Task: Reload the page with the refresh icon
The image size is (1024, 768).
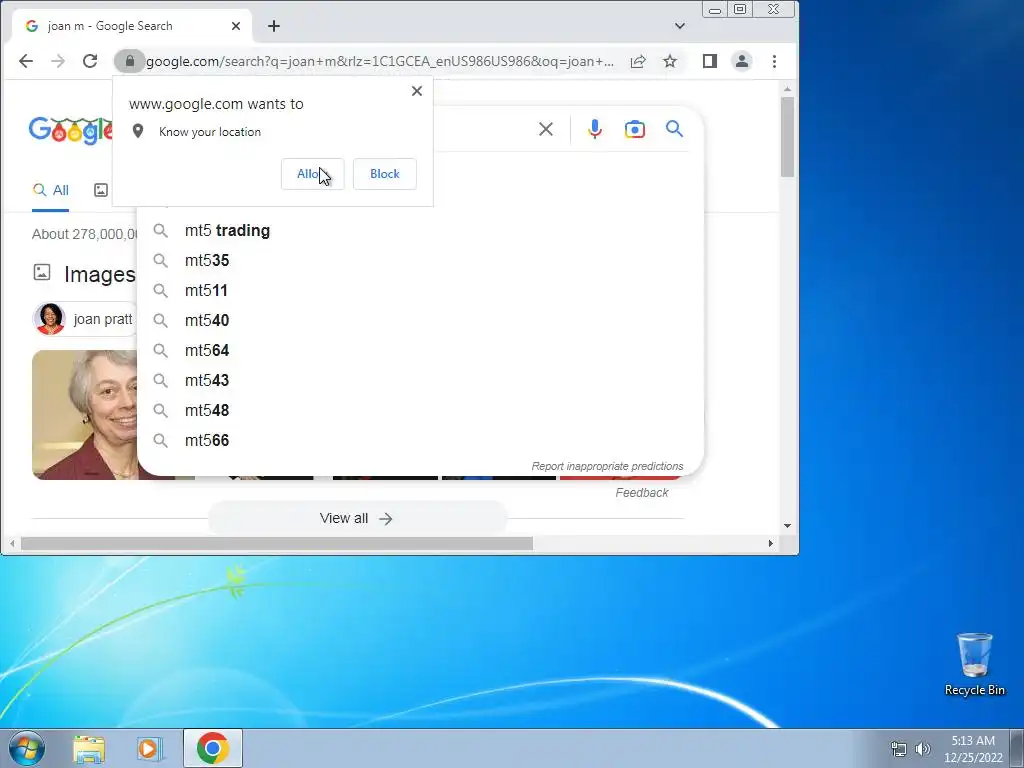Action: tap(90, 61)
